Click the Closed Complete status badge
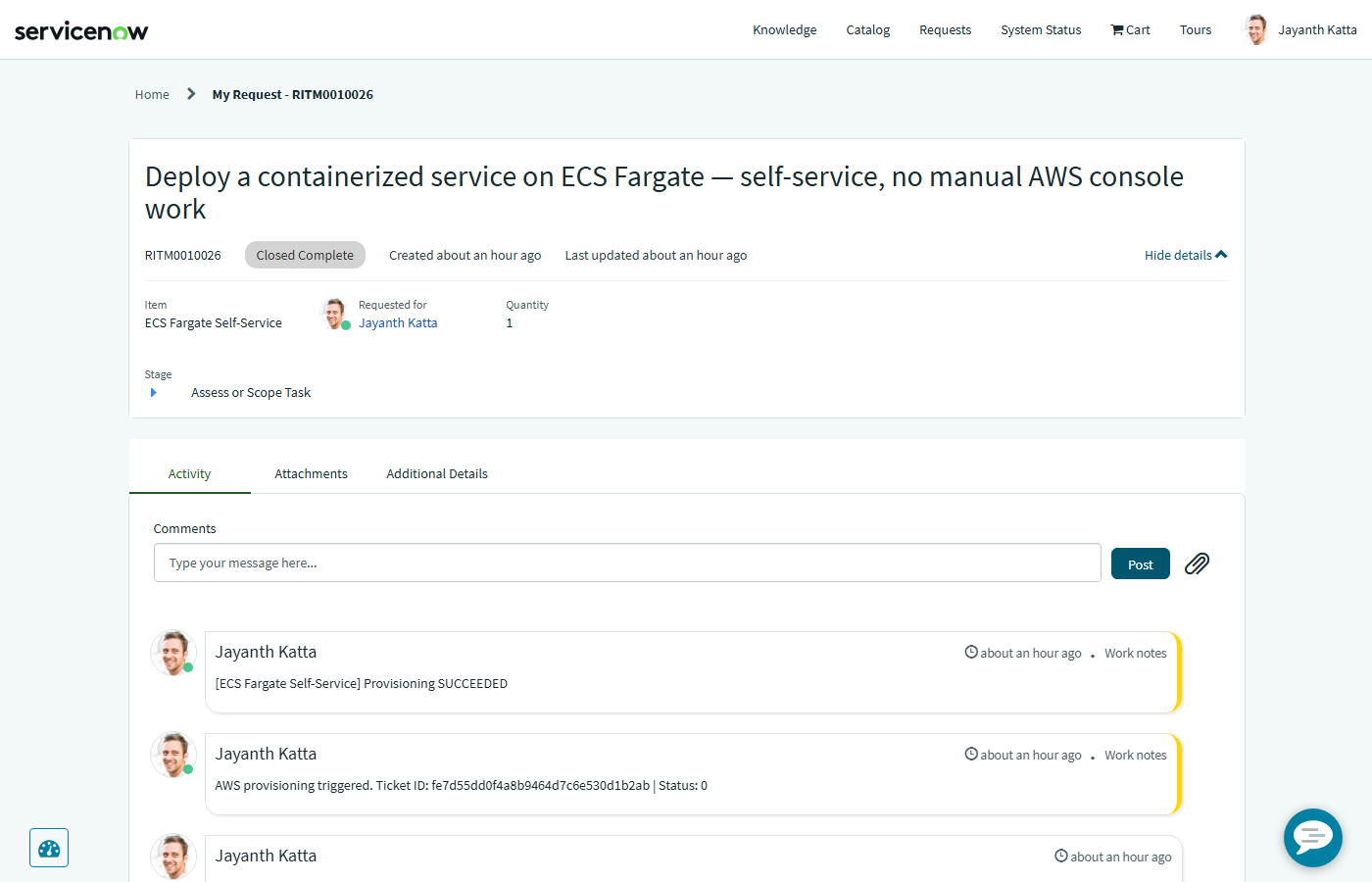The height and width of the screenshot is (882, 1372). click(x=305, y=255)
